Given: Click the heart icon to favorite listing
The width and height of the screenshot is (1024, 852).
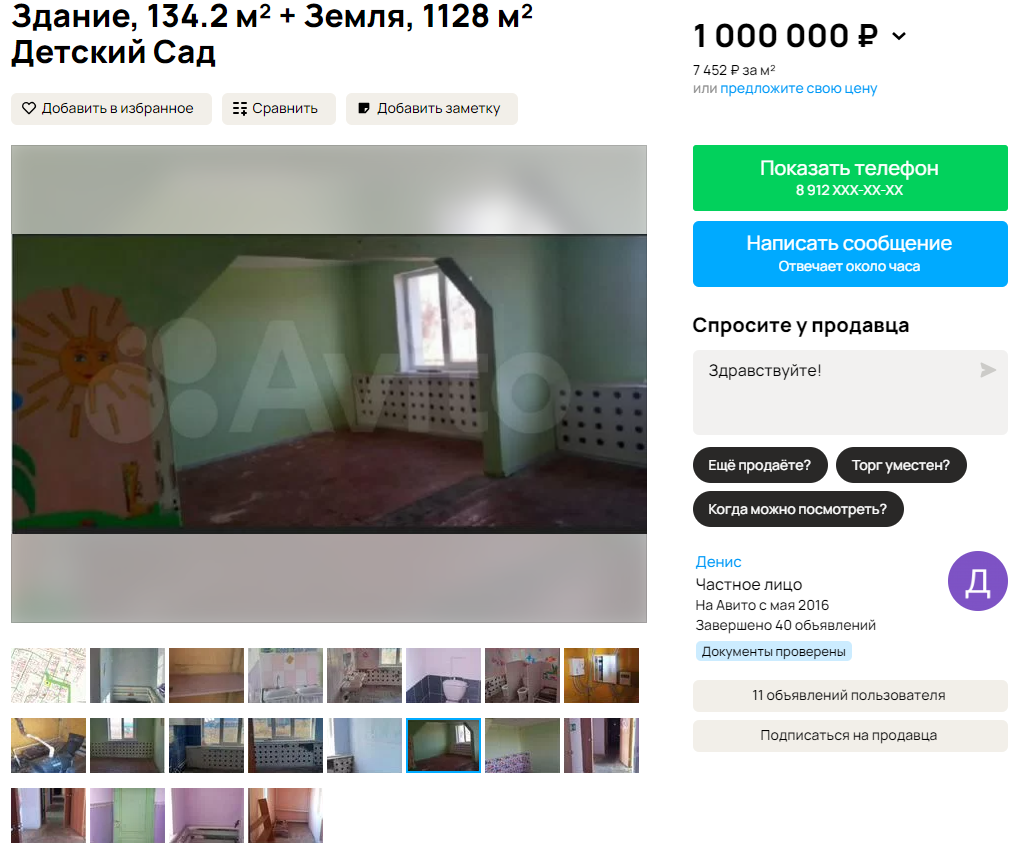Looking at the screenshot, I should pos(29,108).
